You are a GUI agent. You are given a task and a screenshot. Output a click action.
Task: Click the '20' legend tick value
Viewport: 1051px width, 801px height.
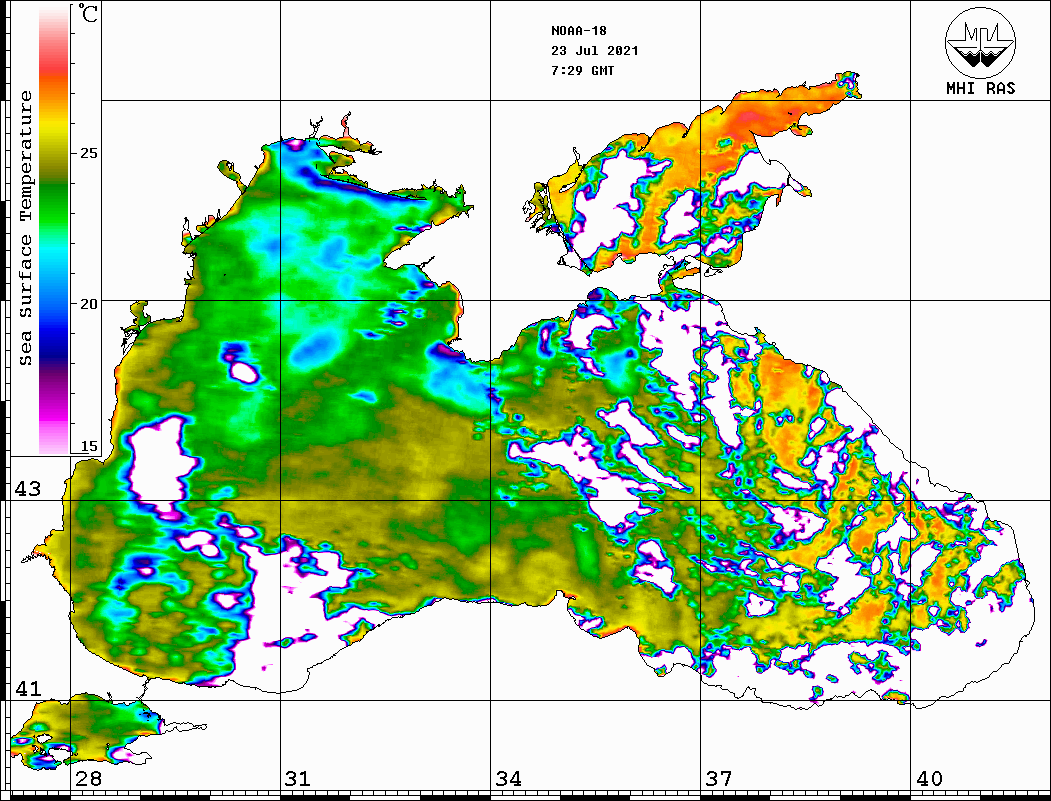coord(88,304)
